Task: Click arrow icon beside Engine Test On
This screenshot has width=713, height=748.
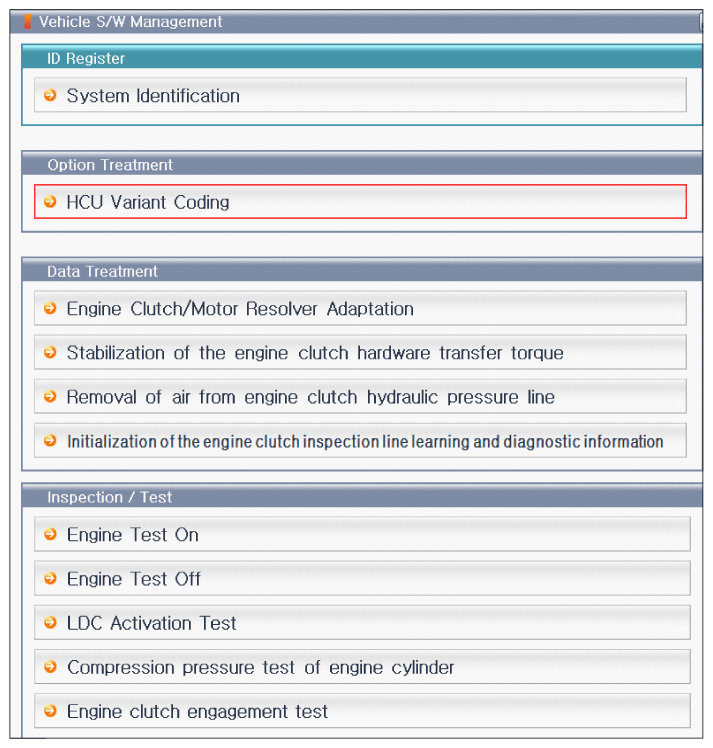Action: [50, 534]
